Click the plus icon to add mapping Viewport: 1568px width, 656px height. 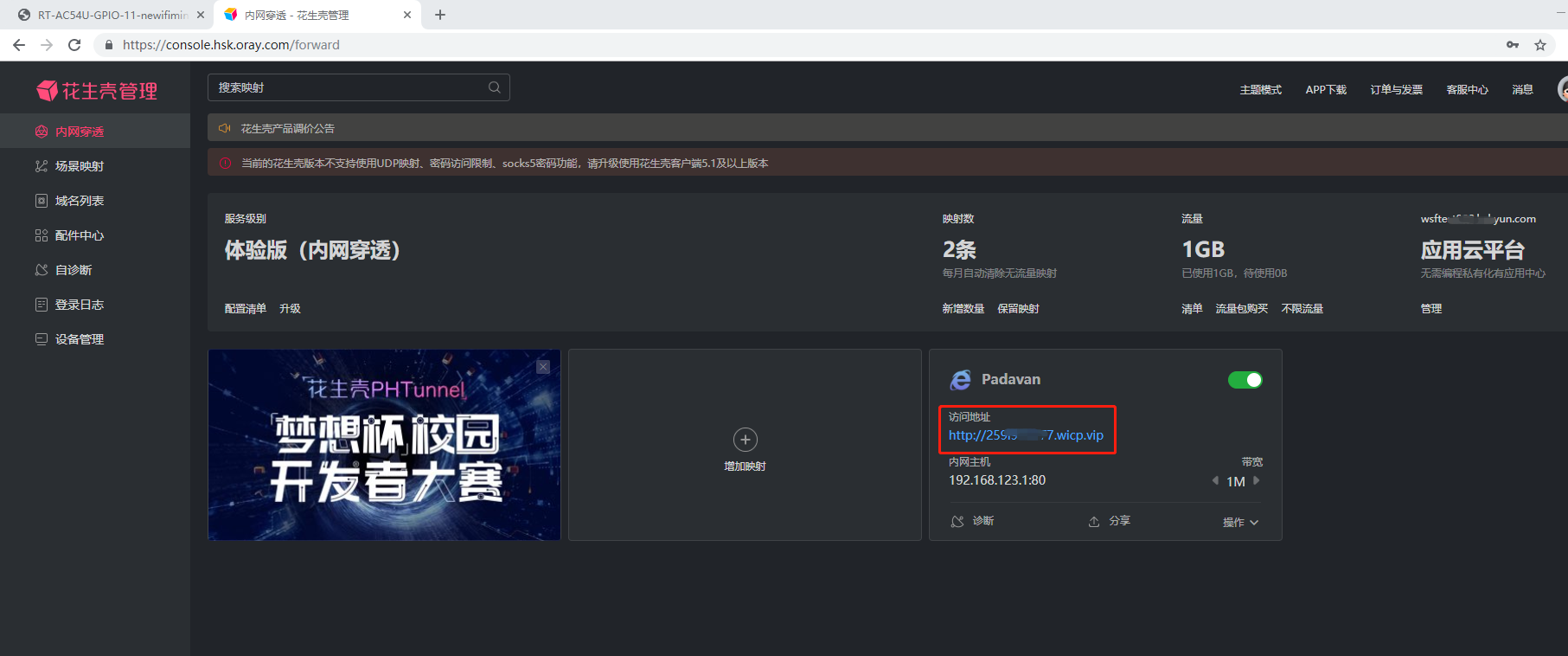[745, 440]
